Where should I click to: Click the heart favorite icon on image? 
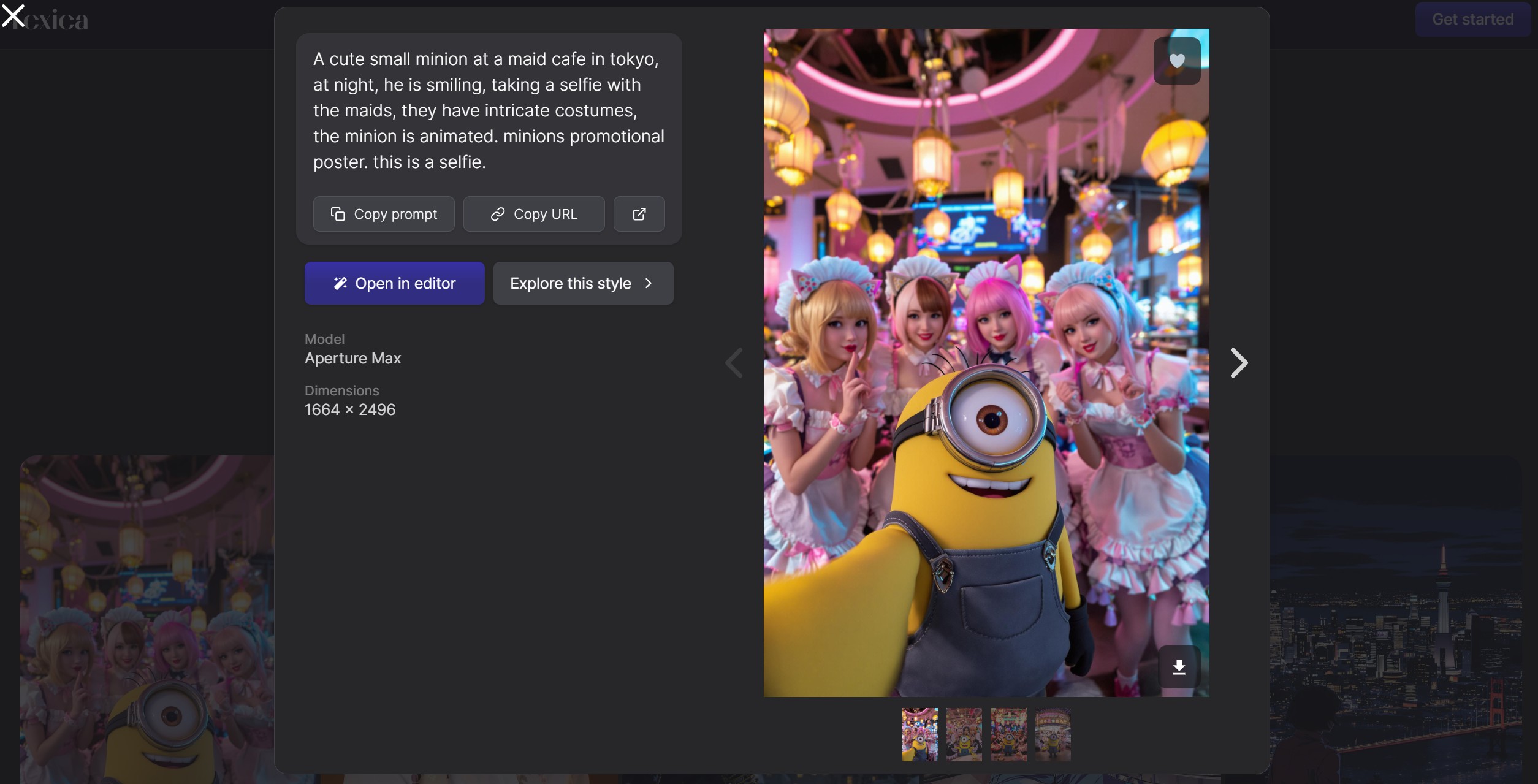click(x=1176, y=61)
